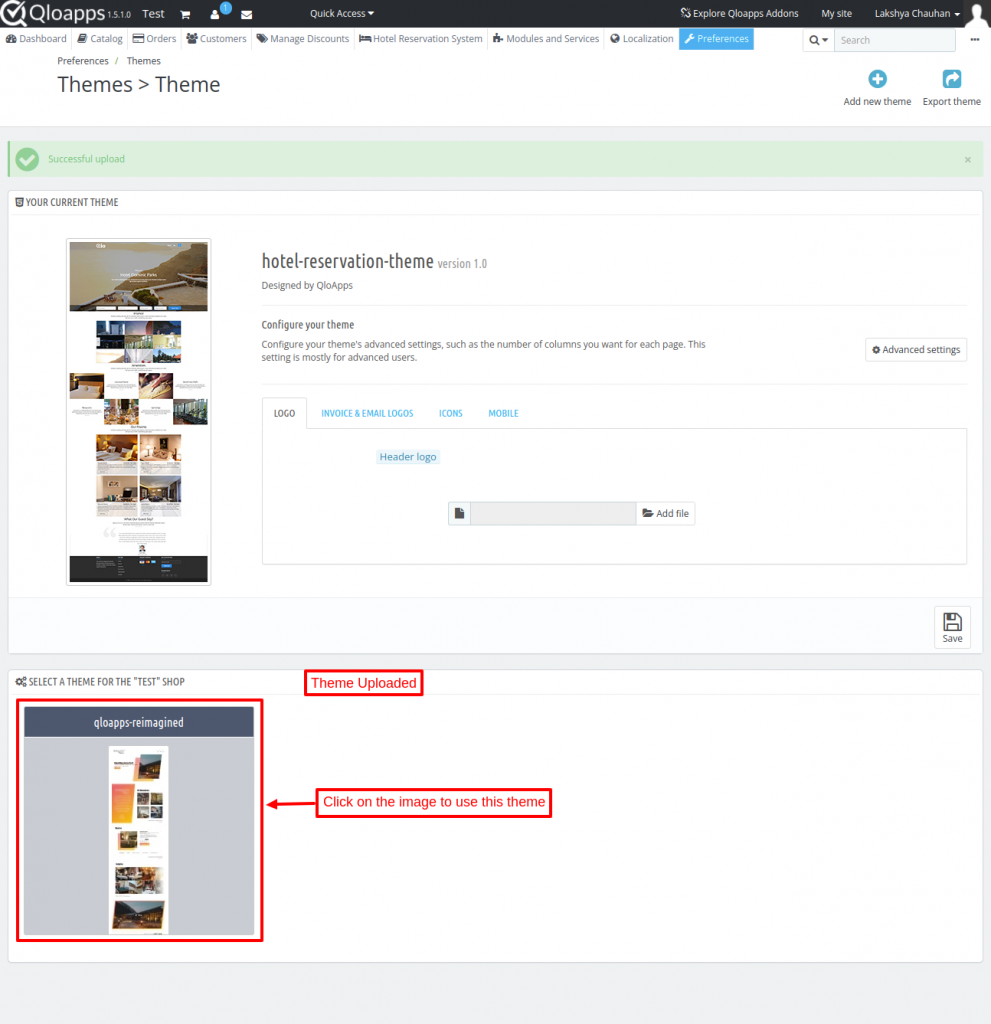The height and width of the screenshot is (1024, 991).
Task: Click the Test shop name in header
Action: pyautogui.click(x=154, y=14)
